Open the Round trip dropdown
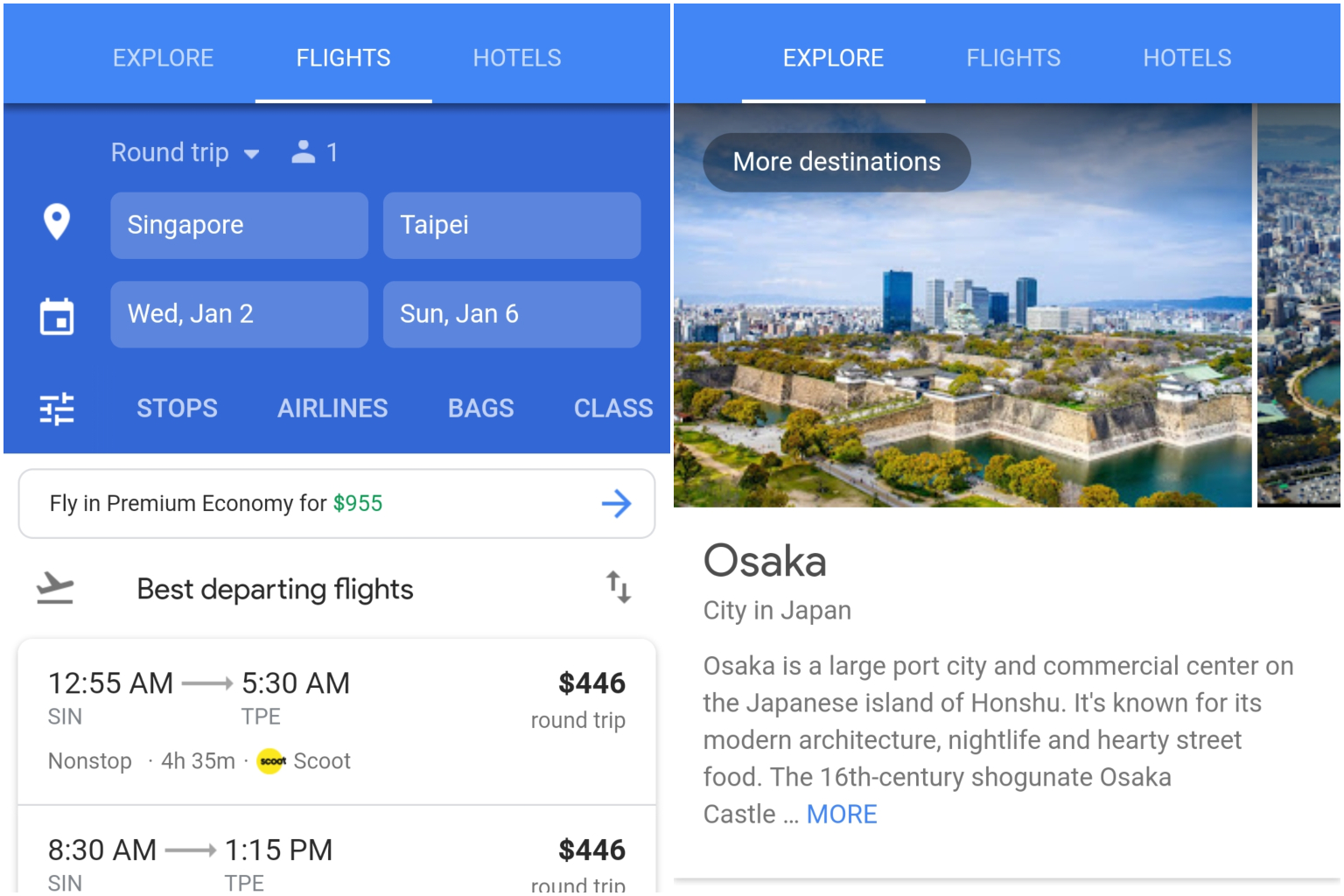Viewport: 1344px width, 896px height. point(185,153)
